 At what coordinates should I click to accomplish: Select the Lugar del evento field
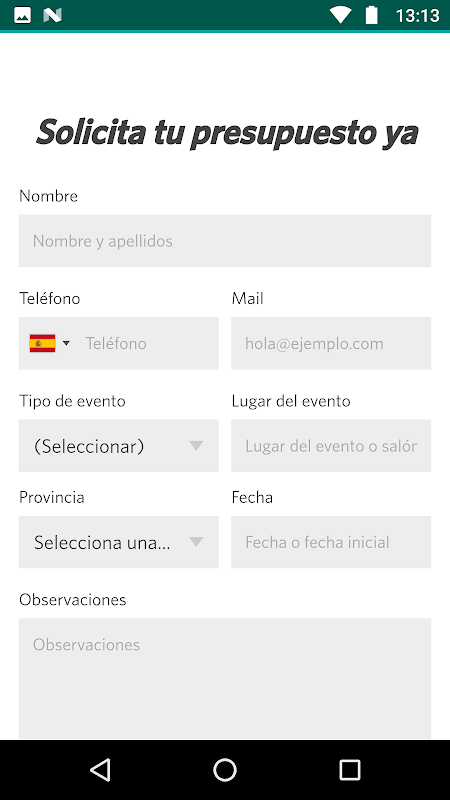pos(331,445)
